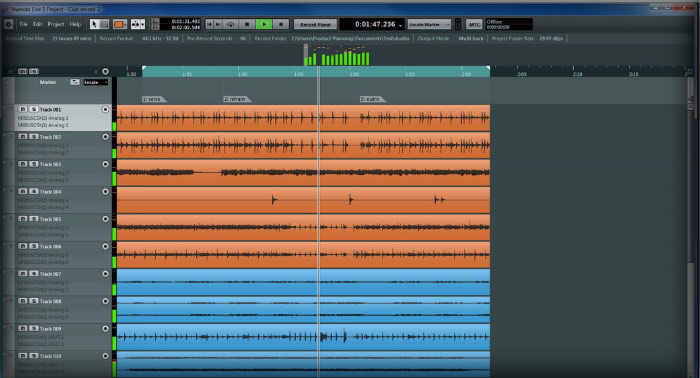Toggle global mute for all tracks

click(22, 71)
